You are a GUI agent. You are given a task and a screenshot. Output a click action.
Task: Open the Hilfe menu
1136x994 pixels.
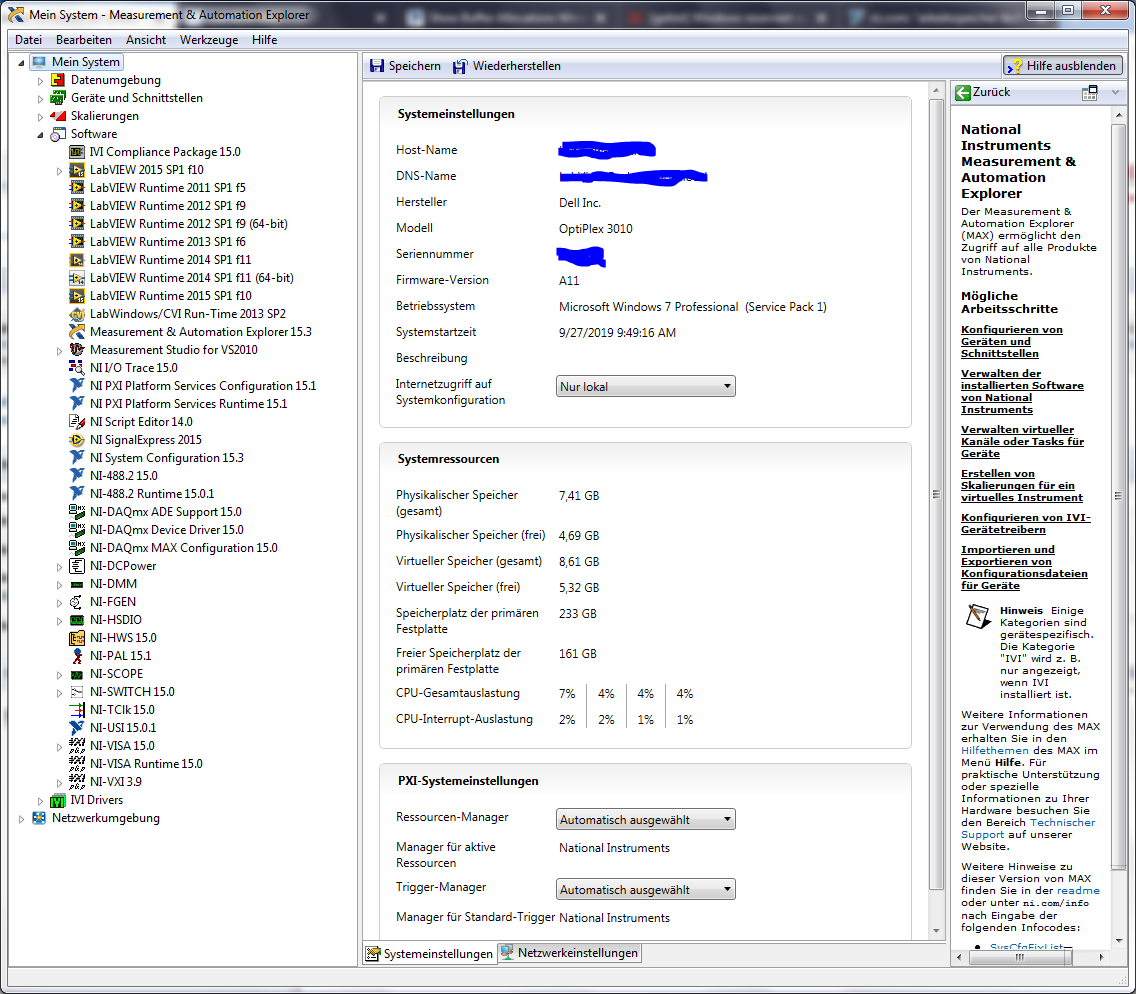[264, 40]
